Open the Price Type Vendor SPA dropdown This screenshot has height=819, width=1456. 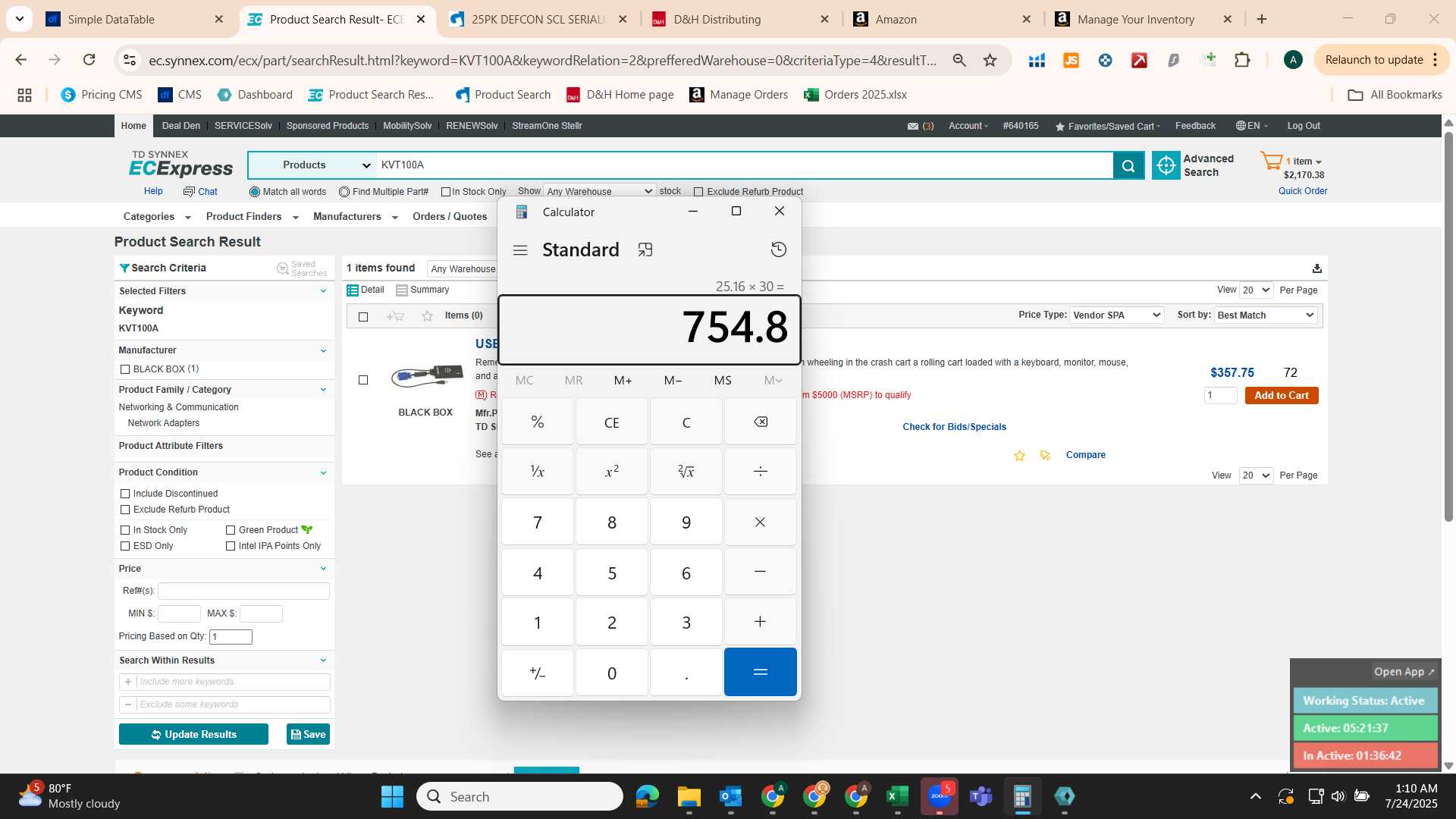(x=1116, y=315)
